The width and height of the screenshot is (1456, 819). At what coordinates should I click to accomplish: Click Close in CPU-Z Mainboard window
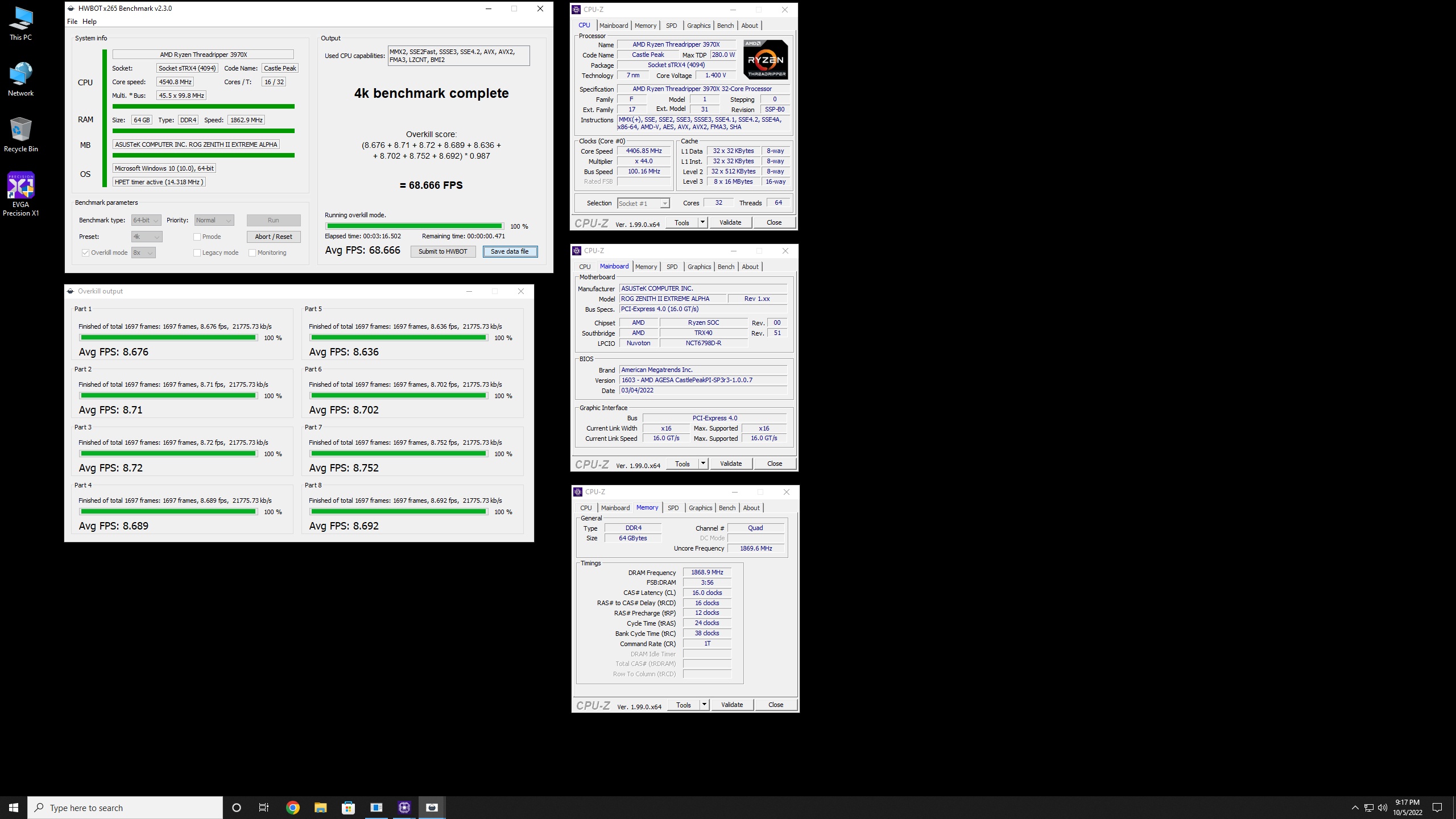point(775,464)
